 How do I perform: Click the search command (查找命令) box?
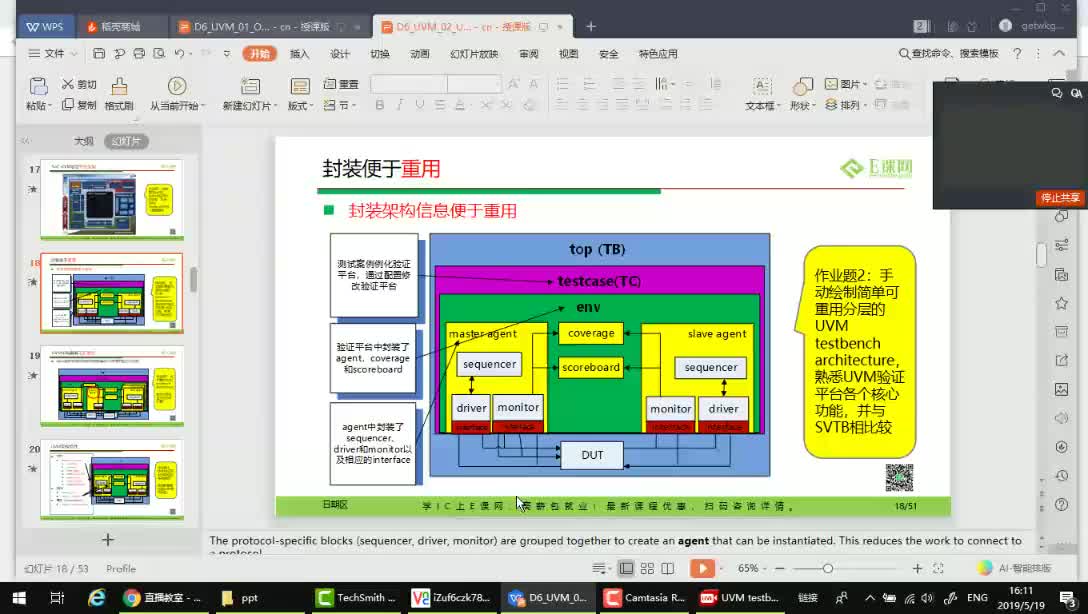click(x=949, y=53)
